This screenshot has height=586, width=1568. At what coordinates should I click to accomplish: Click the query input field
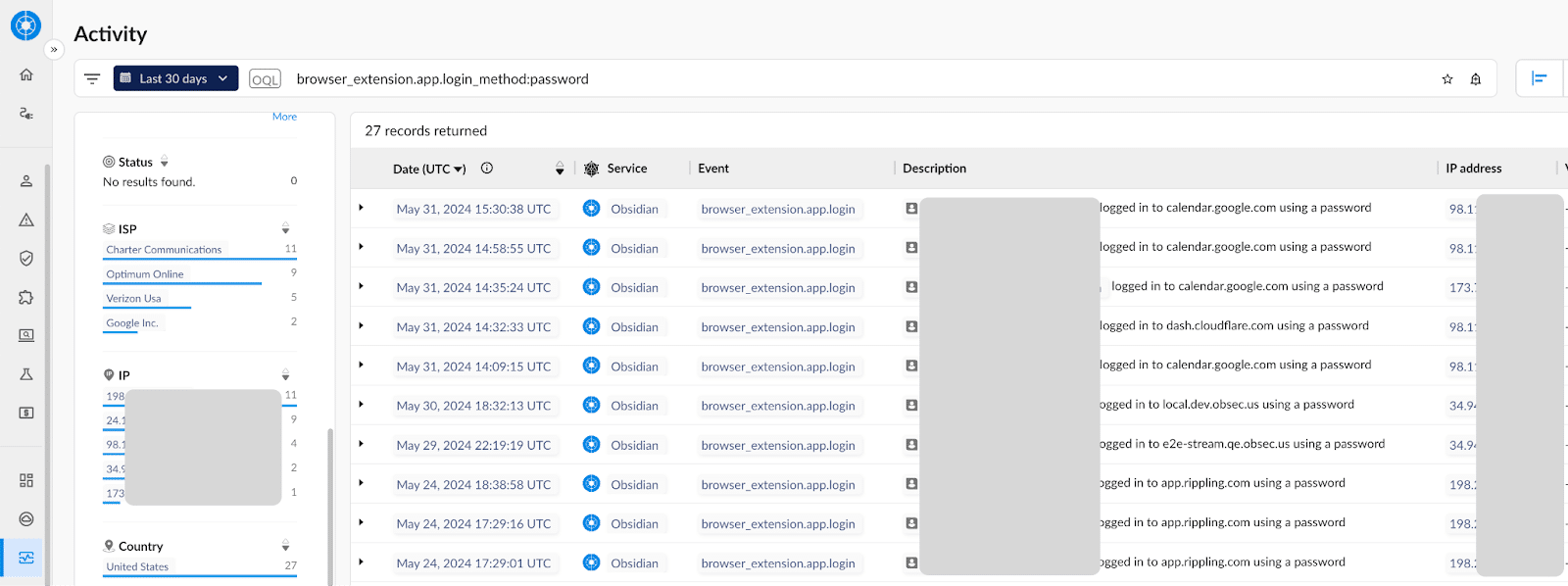[x=862, y=79]
